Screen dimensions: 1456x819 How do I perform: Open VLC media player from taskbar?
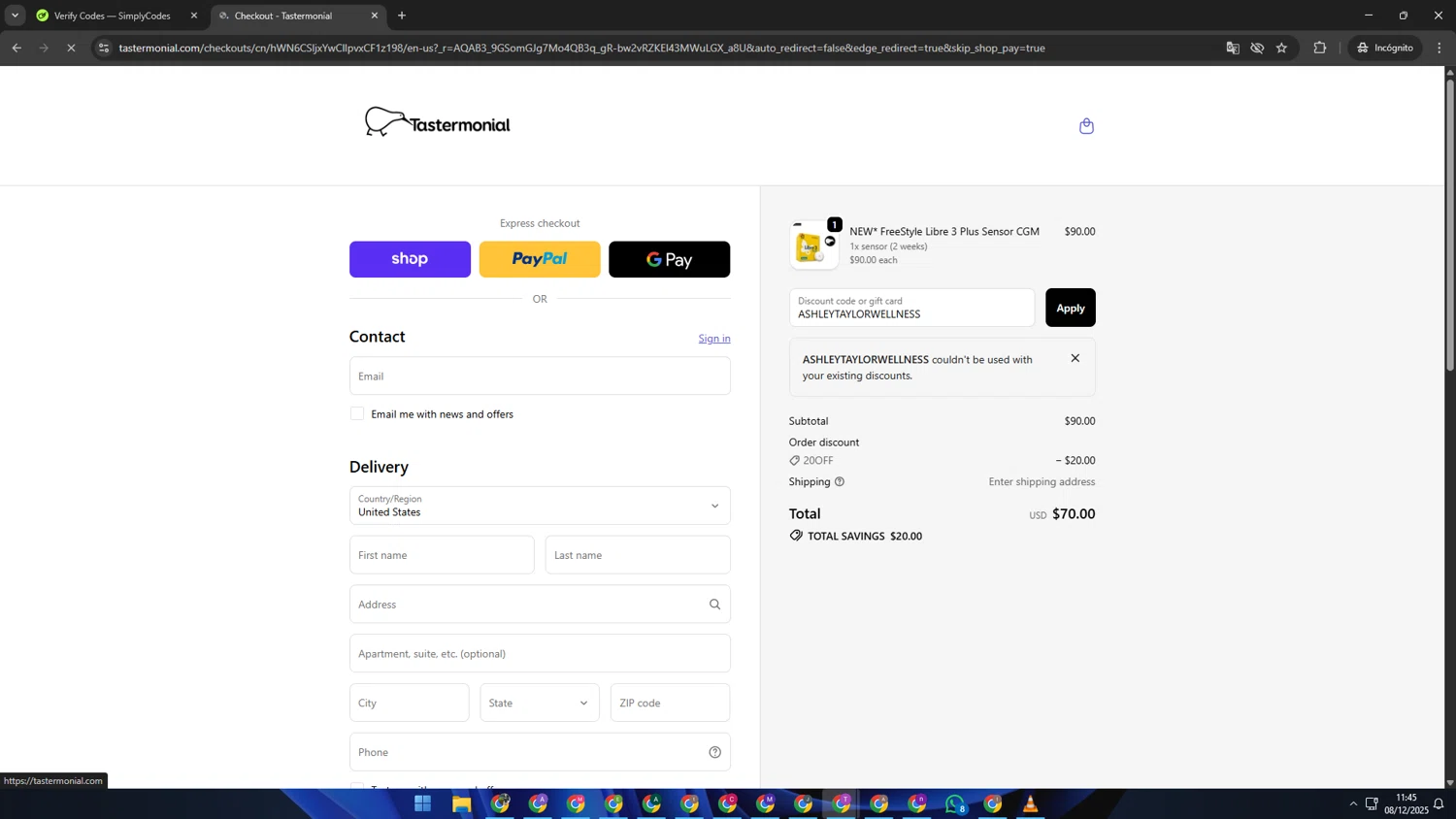(1031, 803)
